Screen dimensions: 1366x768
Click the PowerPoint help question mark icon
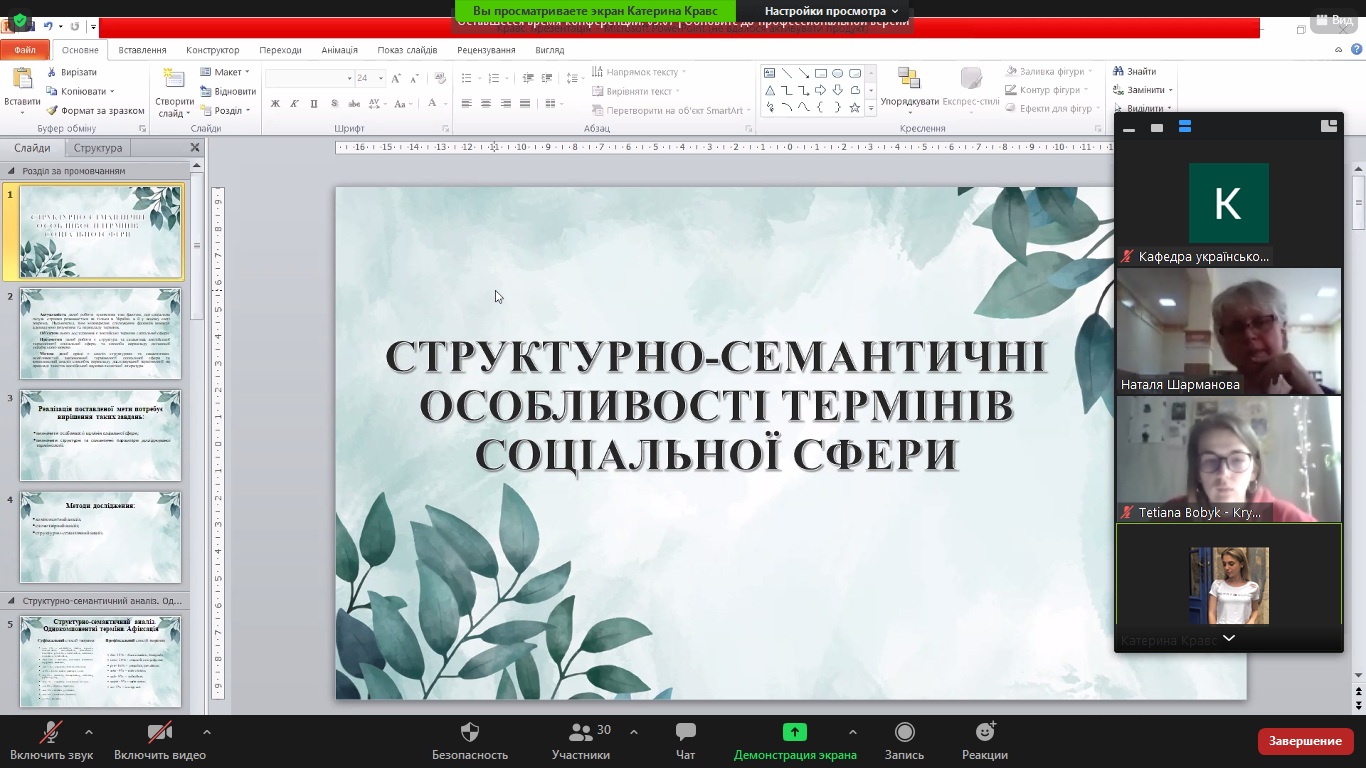[1355, 49]
